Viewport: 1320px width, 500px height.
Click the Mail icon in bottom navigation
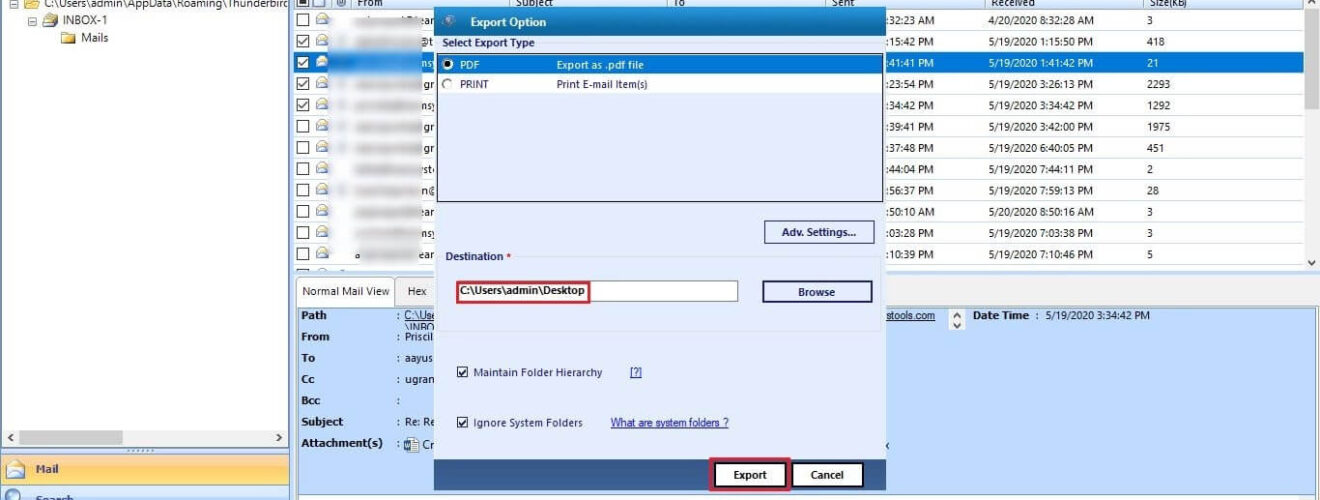click(16, 469)
